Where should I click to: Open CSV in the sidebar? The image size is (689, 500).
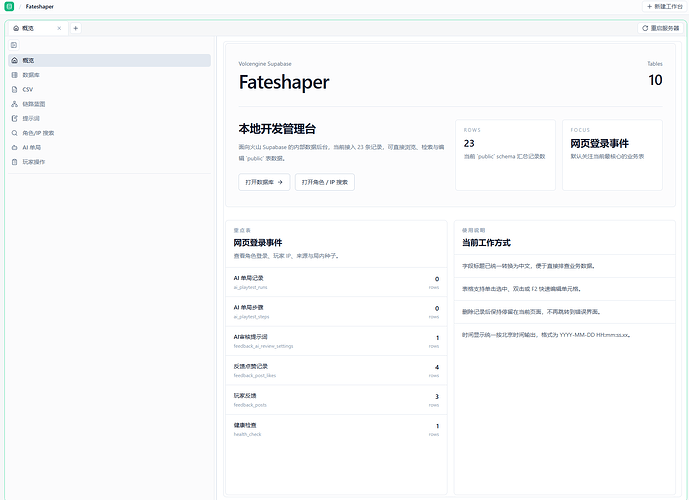(x=109, y=89)
